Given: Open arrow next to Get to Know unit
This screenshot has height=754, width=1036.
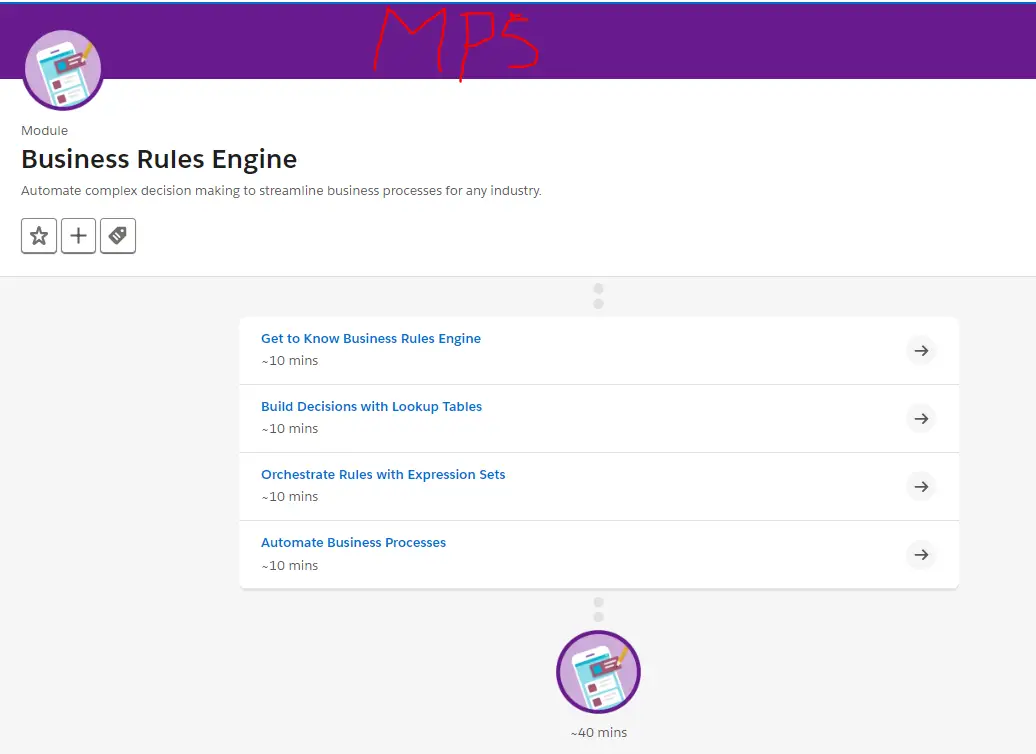Looking at the screenshot, I should 921,351.
